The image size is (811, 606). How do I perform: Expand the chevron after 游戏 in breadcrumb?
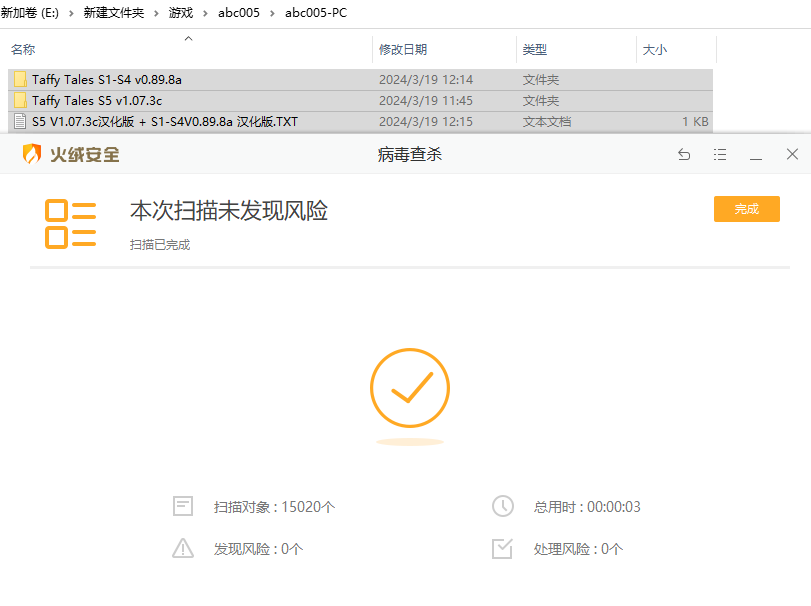coord(206,13)
